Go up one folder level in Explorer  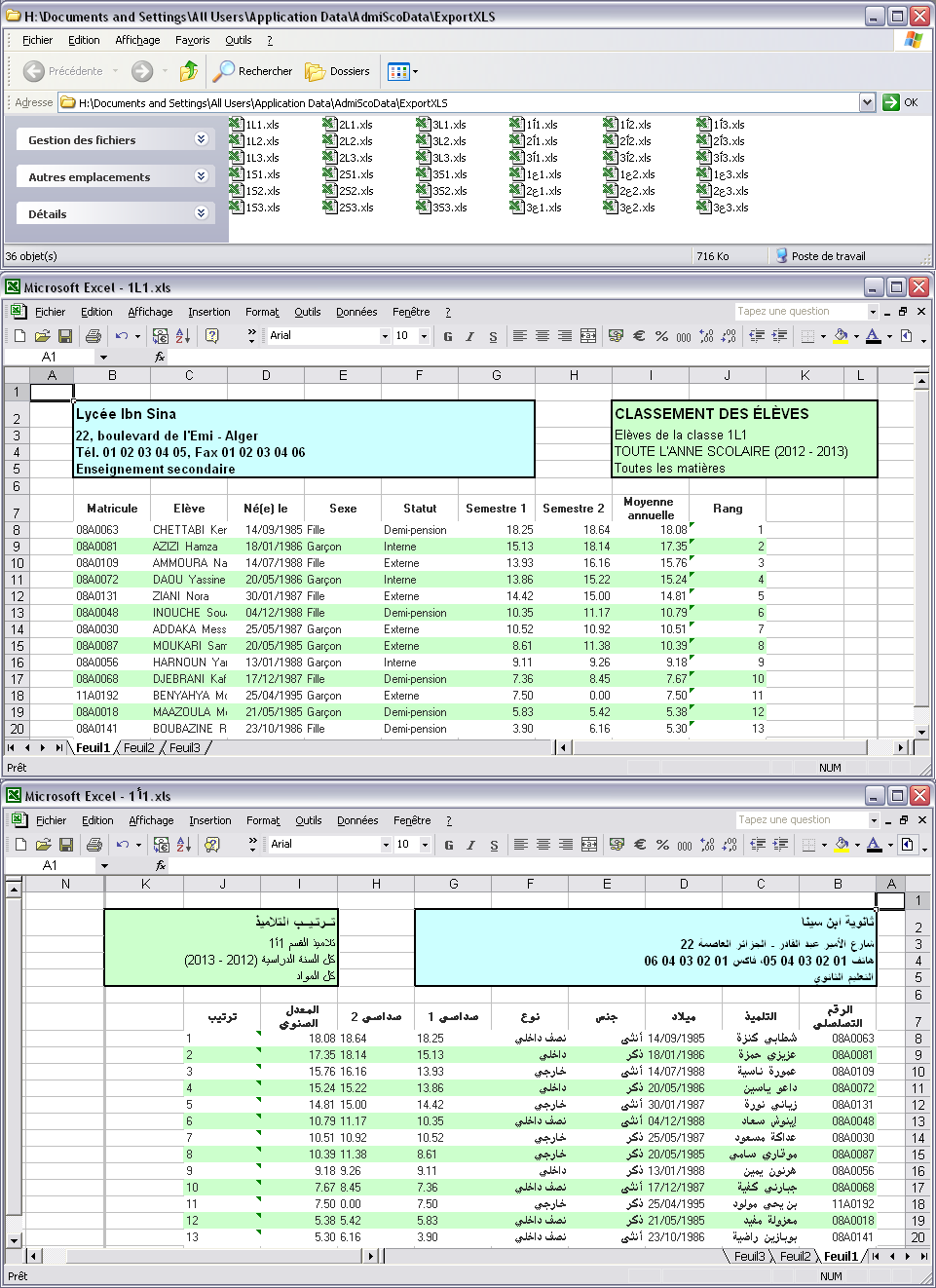pyautogui.click(x=189, y=71)
